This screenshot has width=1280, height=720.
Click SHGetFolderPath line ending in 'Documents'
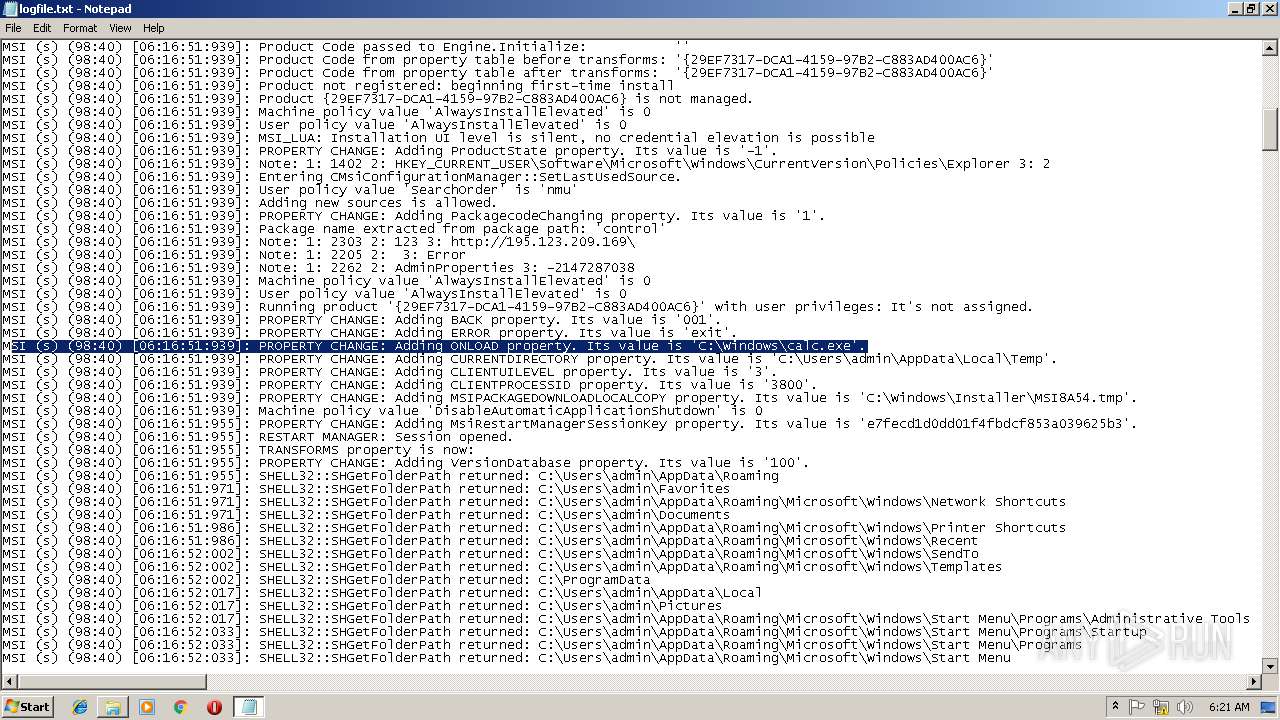point(365,515)
